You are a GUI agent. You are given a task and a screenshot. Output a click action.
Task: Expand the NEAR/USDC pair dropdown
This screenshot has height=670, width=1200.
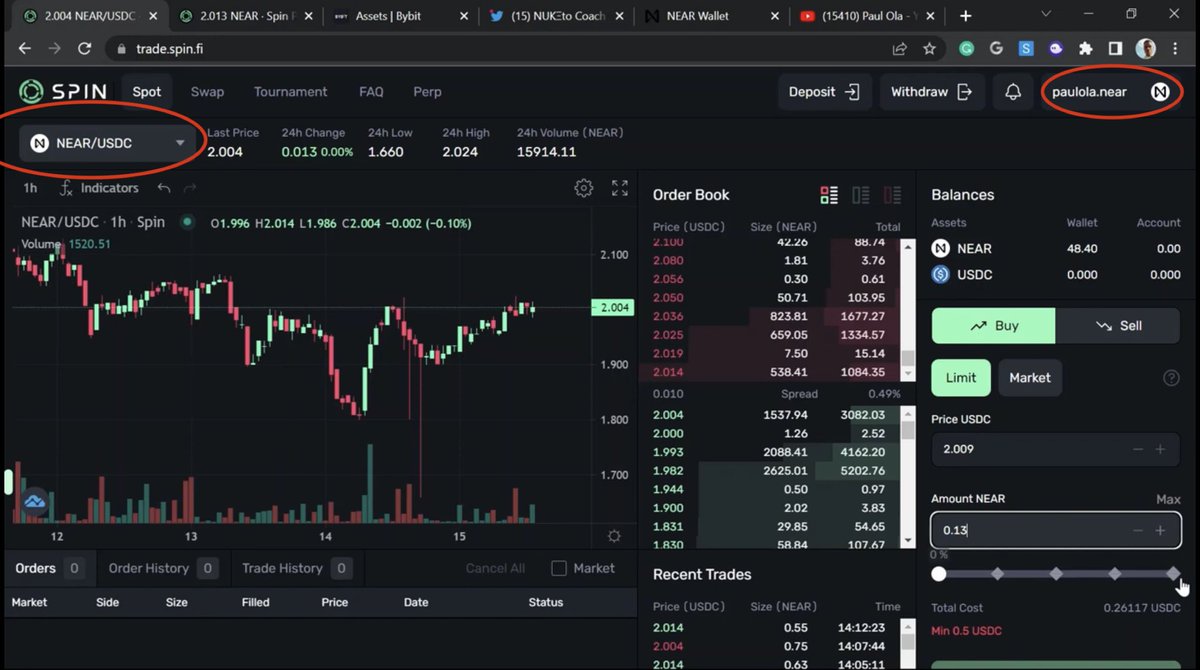click(x=108, y=143)
